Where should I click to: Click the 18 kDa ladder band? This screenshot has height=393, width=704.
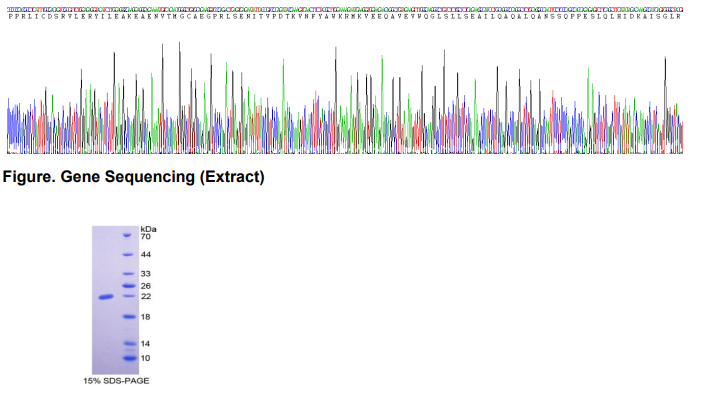point(129,317)
